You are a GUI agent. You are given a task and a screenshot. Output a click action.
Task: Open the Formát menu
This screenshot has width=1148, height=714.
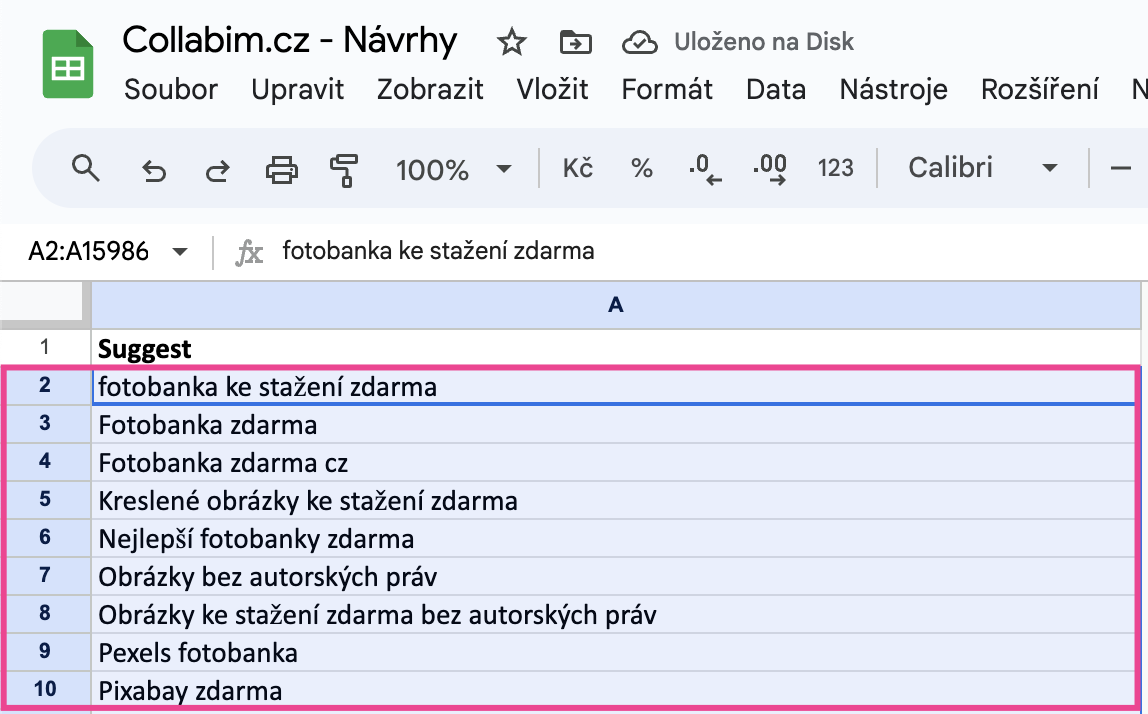click(667, 89)
